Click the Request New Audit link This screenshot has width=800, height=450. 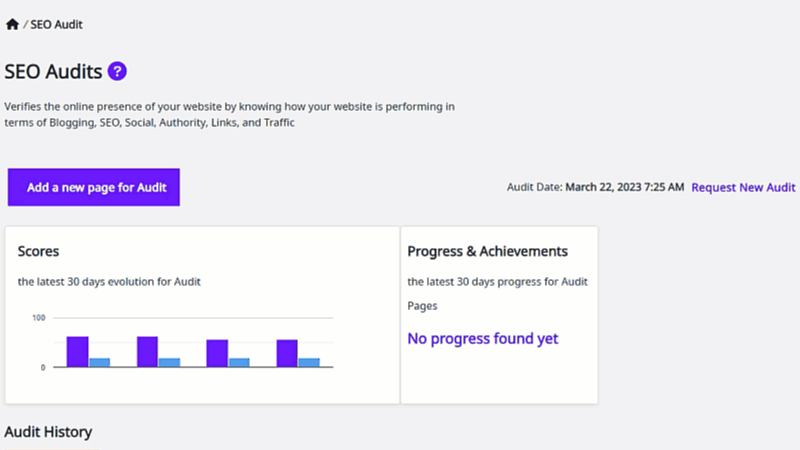tap(743, 187)
